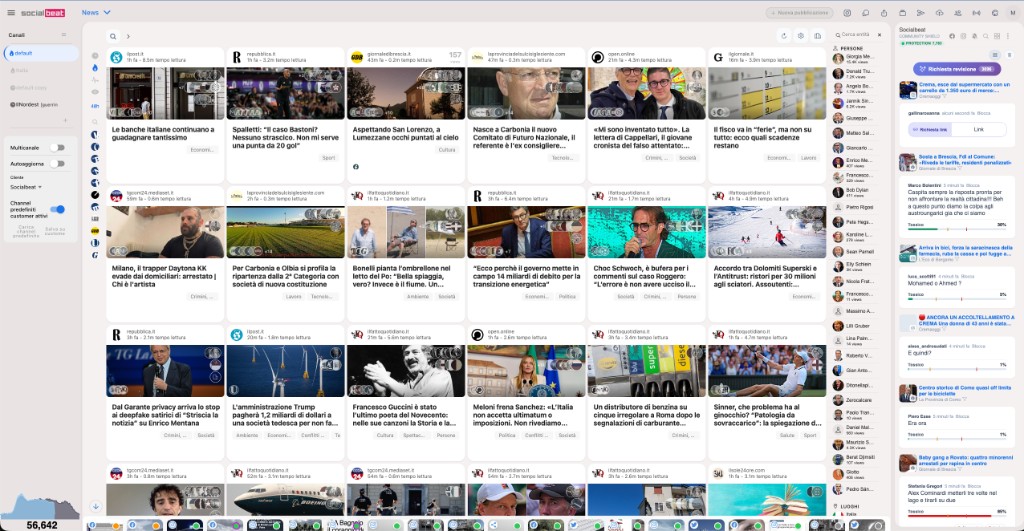Select the Link option
1024x531 pixels.
pos(978,129)
